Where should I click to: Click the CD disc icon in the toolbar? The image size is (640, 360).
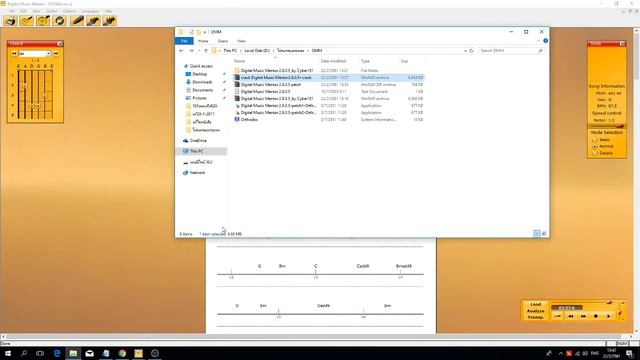[x=60, y=20]
